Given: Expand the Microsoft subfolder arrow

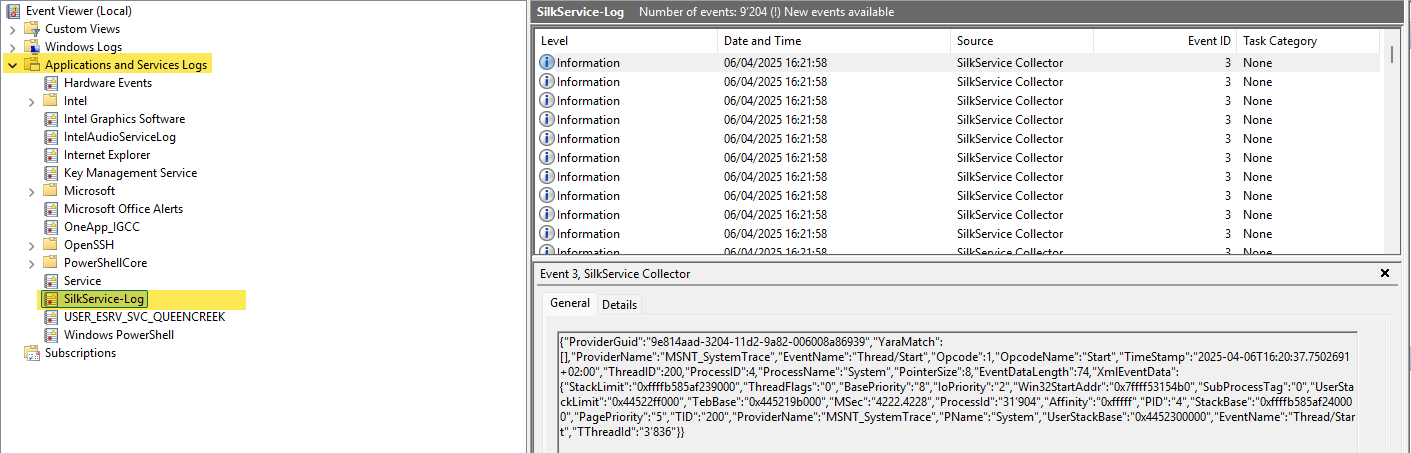Looking at the screenshot, I should point(31,191).
